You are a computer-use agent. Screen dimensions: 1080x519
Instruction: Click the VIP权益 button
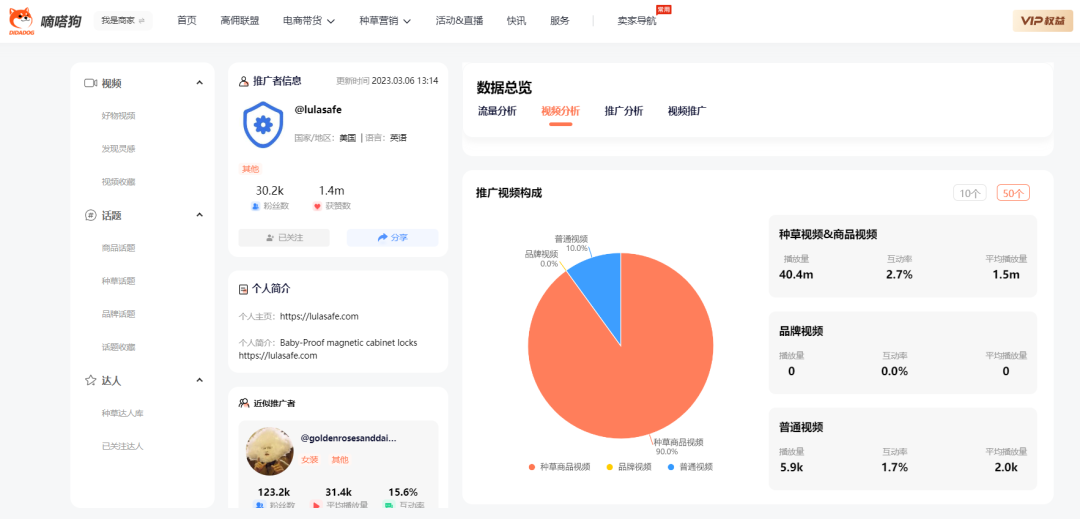1043,21
